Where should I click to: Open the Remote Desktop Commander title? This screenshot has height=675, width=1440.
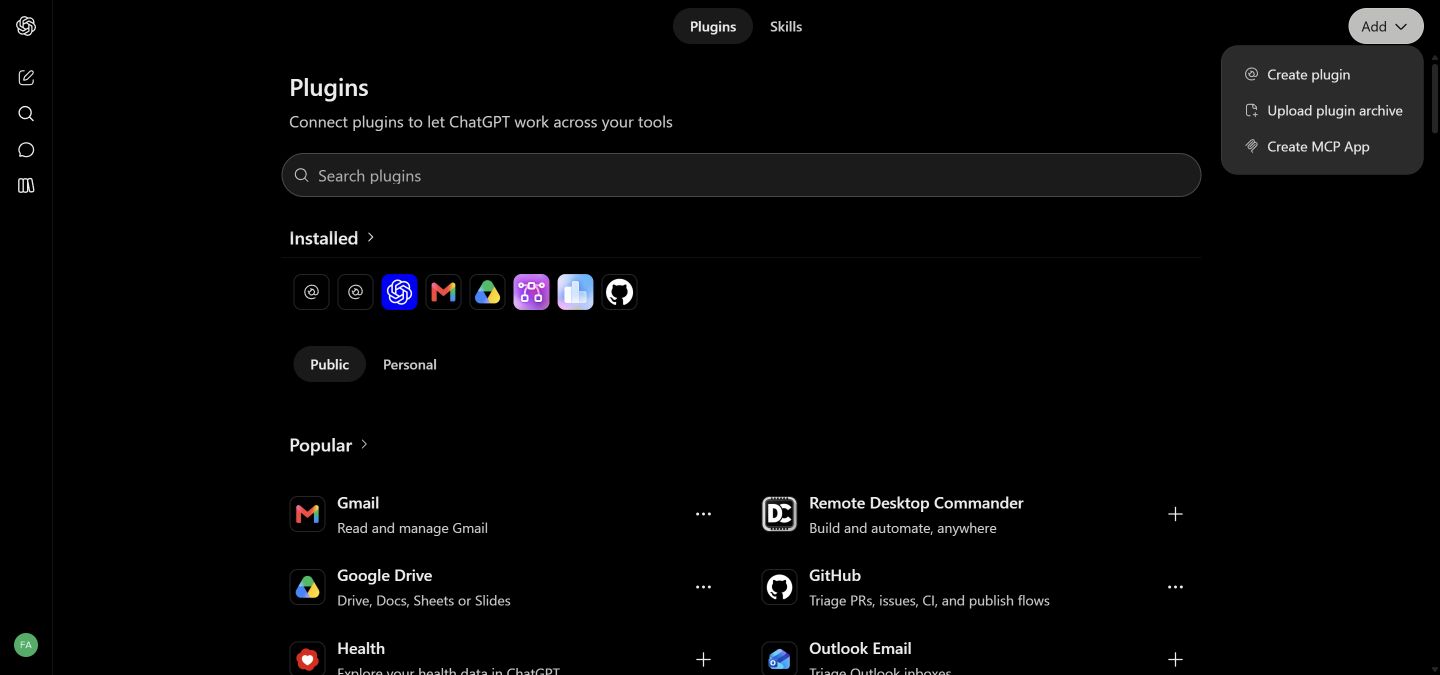[x=916, y=503]
